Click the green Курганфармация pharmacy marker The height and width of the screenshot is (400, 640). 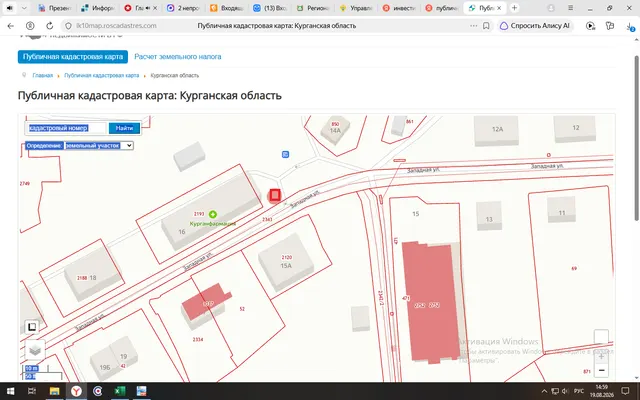(212, 214)
